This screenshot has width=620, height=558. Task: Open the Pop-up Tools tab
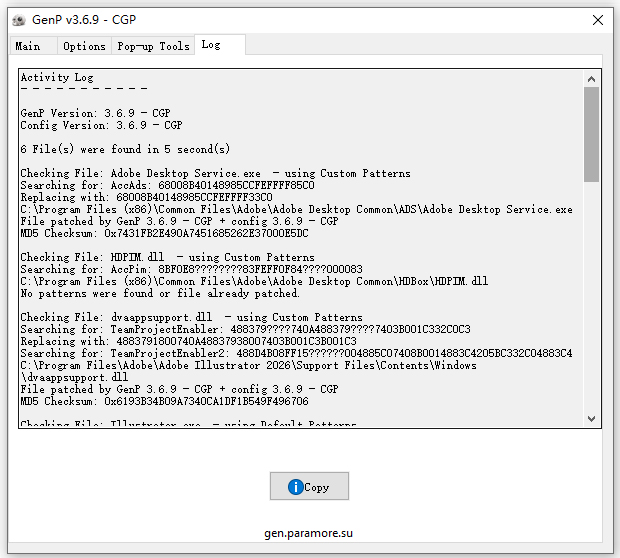153,46
